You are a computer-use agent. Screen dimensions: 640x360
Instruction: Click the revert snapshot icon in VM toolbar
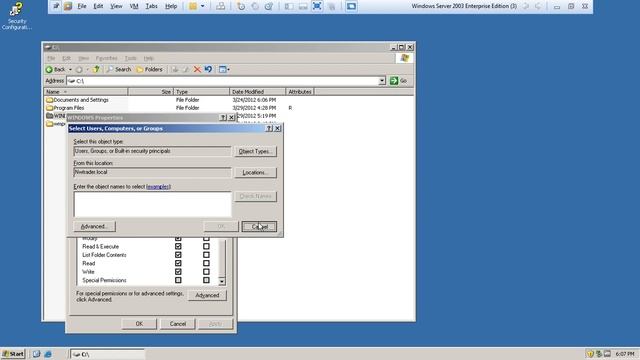tap(255, 6)
